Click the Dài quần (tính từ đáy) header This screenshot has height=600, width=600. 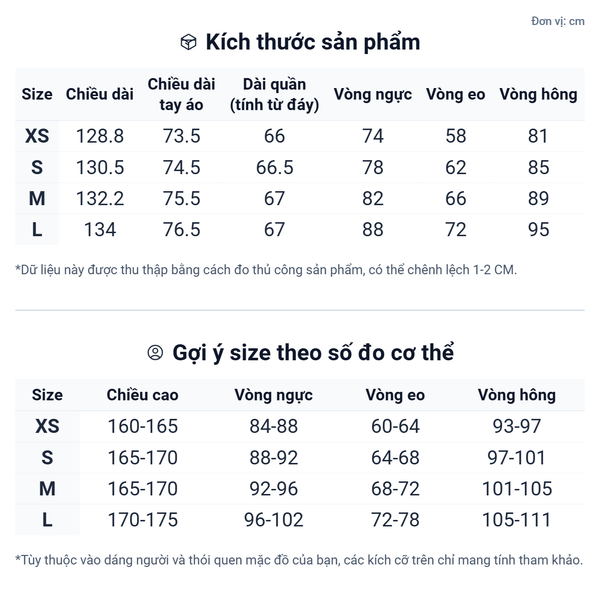click(275, 94)
